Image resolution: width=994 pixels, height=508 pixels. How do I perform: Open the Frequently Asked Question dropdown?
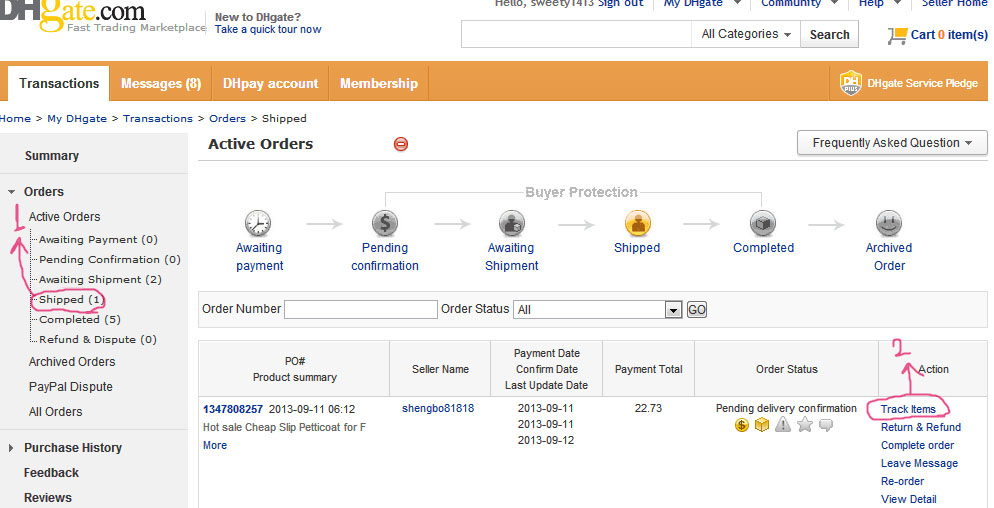pos(891,143)
